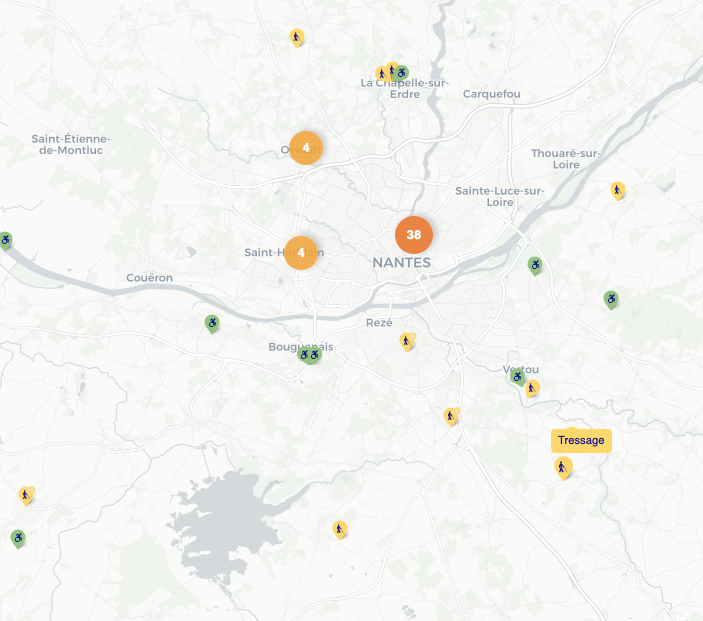This screenshot has width=703, height=621.
Task: Select the green wheelchair marker at Vertou
Action: pyautogui.click(x=517, y=376)
